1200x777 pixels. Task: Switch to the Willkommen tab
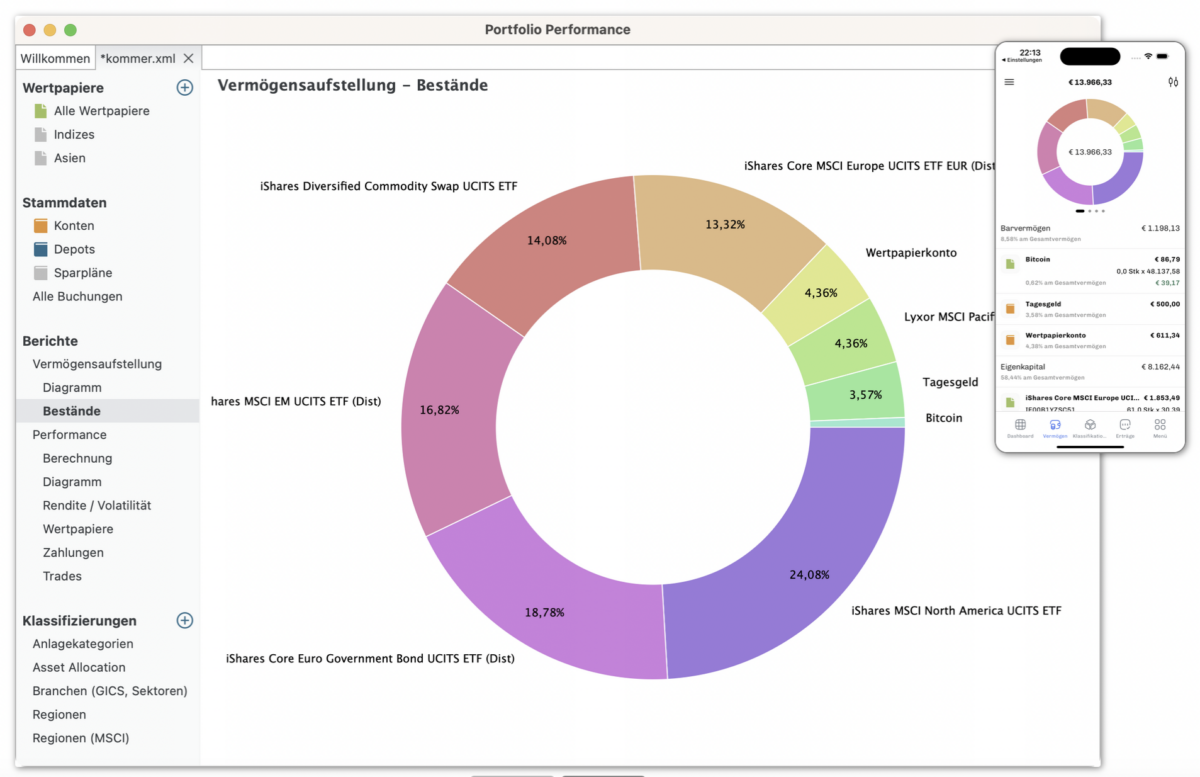(x=55, y=57)
